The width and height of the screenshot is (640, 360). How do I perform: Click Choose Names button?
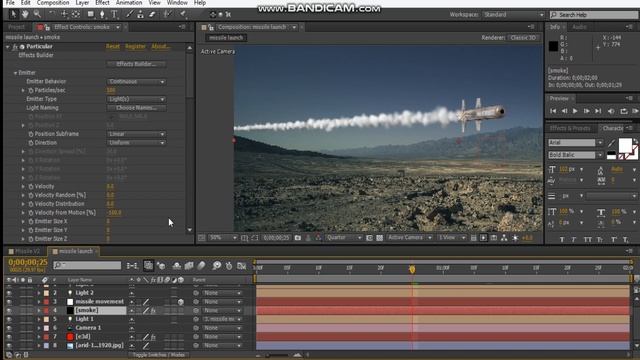[x=136, y=108]
